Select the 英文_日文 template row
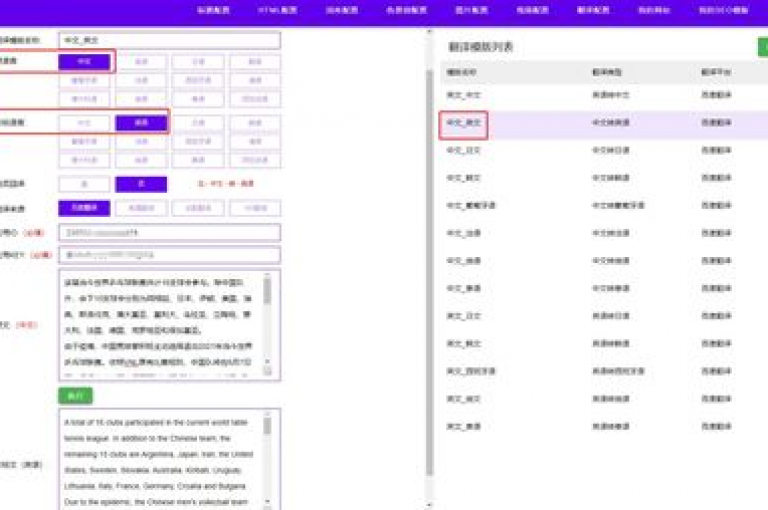 604,316
